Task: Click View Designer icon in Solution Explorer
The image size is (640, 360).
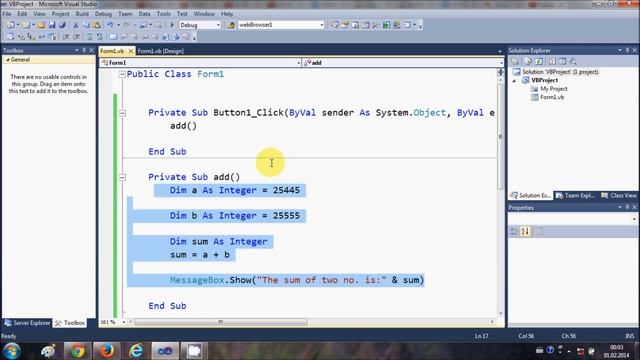Action: tap(562, 61)
